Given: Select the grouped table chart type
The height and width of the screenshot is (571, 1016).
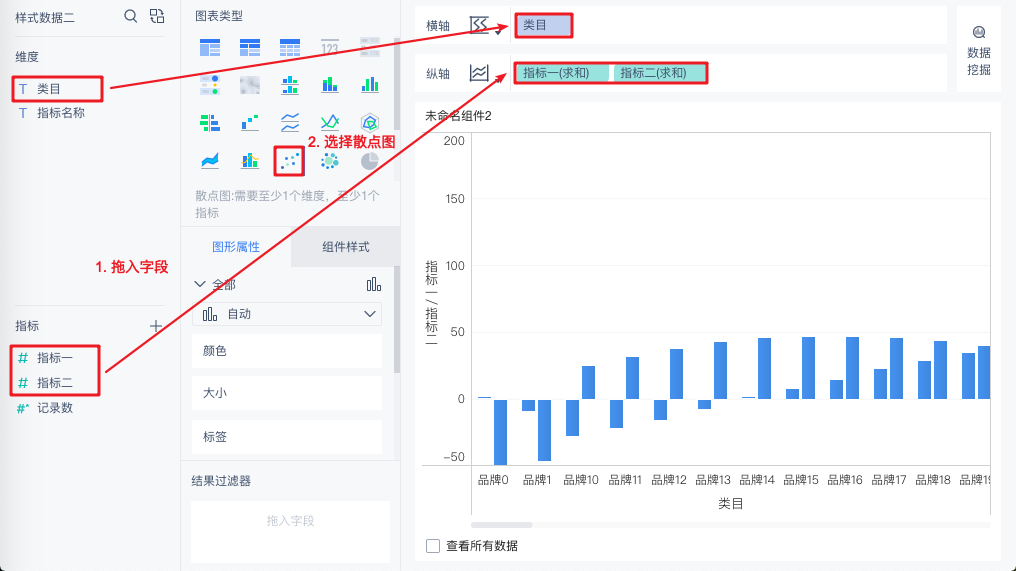Looking at the screenshot, I should click(x=210, y=47).
